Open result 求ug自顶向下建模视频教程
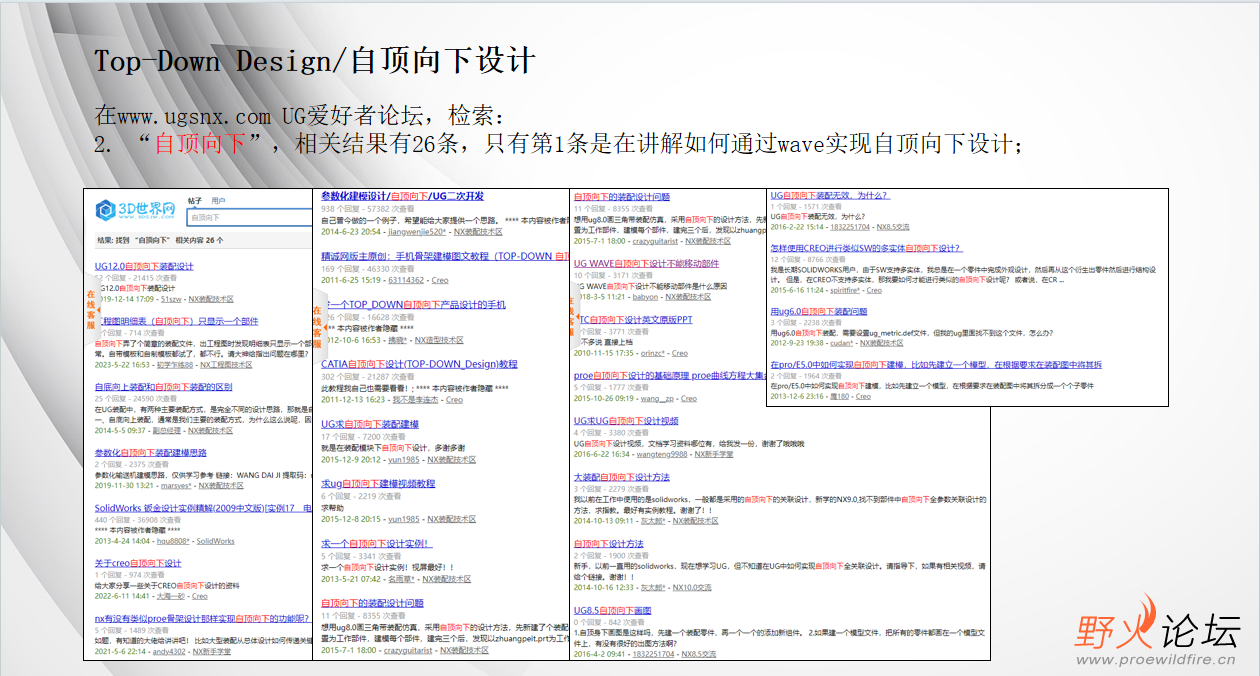The image size is (1260, 676). (378, 483)
